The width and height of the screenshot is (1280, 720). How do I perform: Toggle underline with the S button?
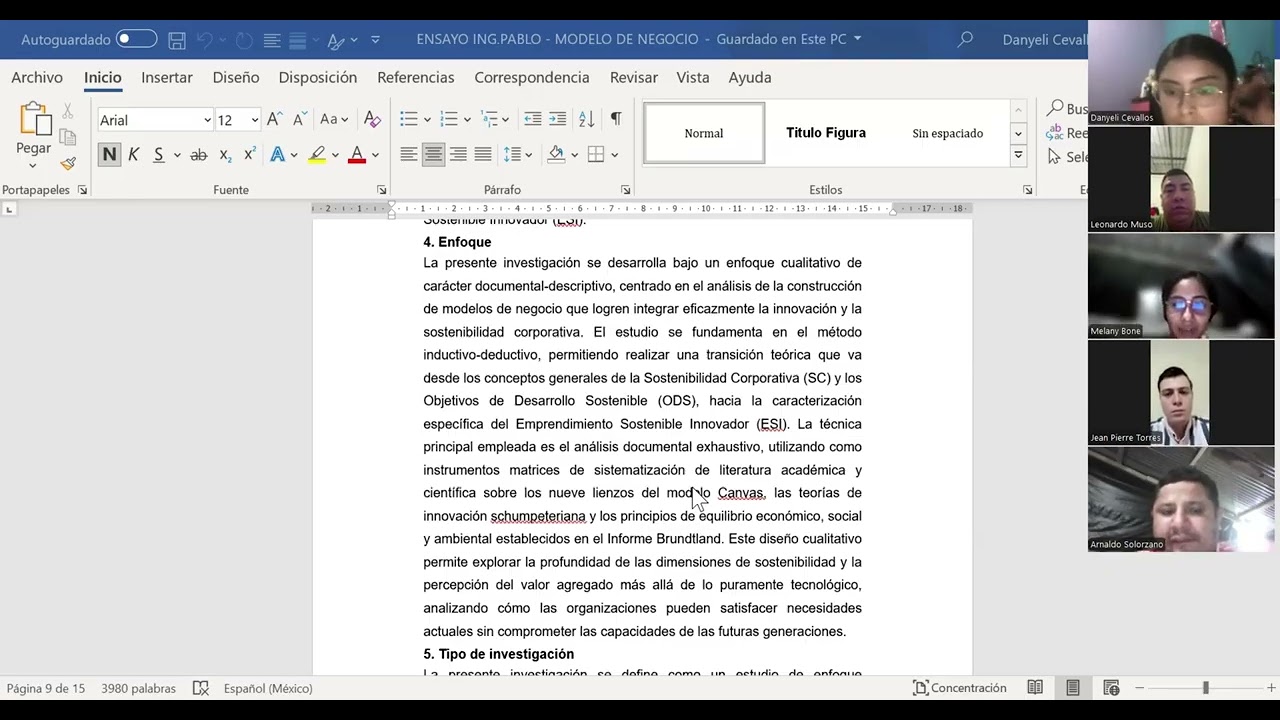point(158,154)
